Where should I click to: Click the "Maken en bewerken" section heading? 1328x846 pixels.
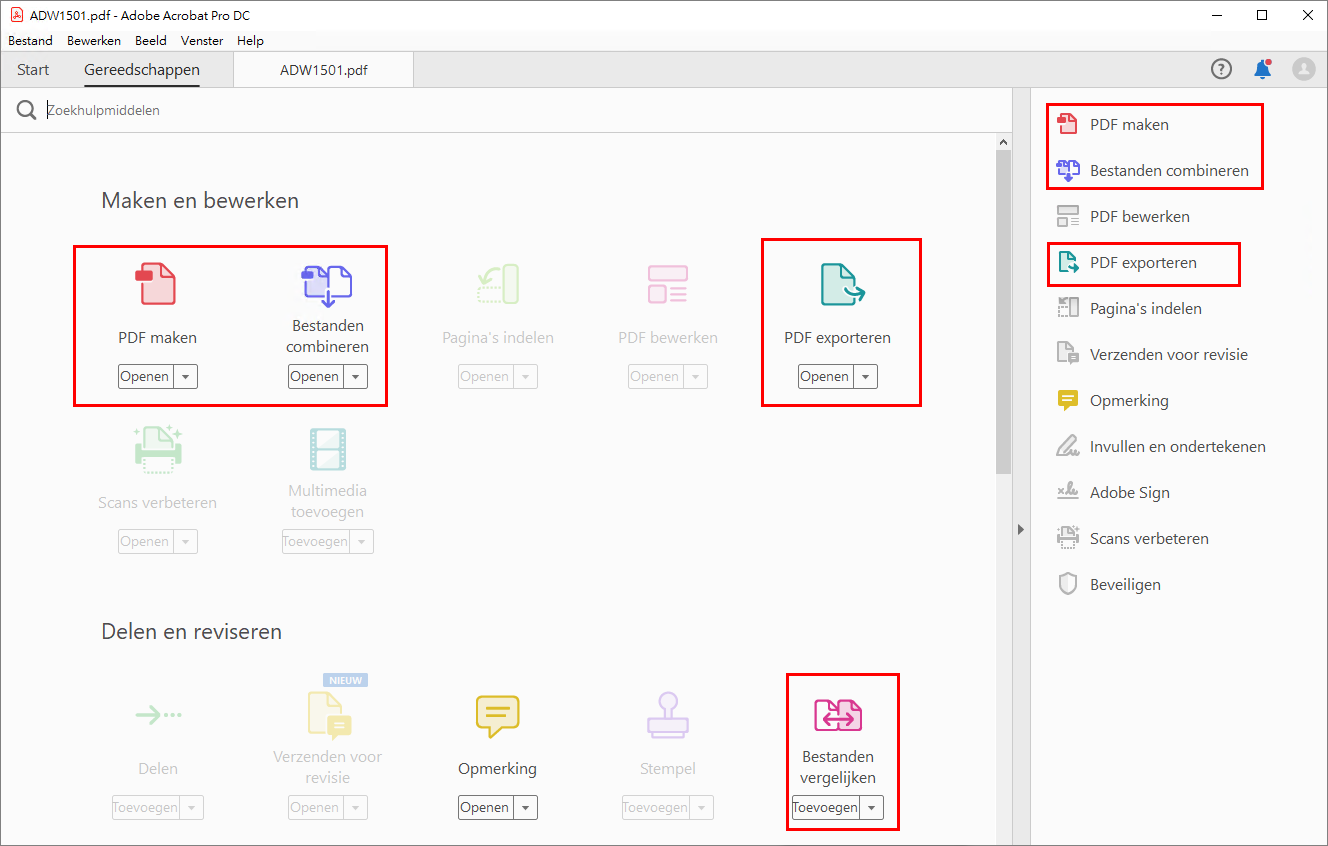point(200,200)
